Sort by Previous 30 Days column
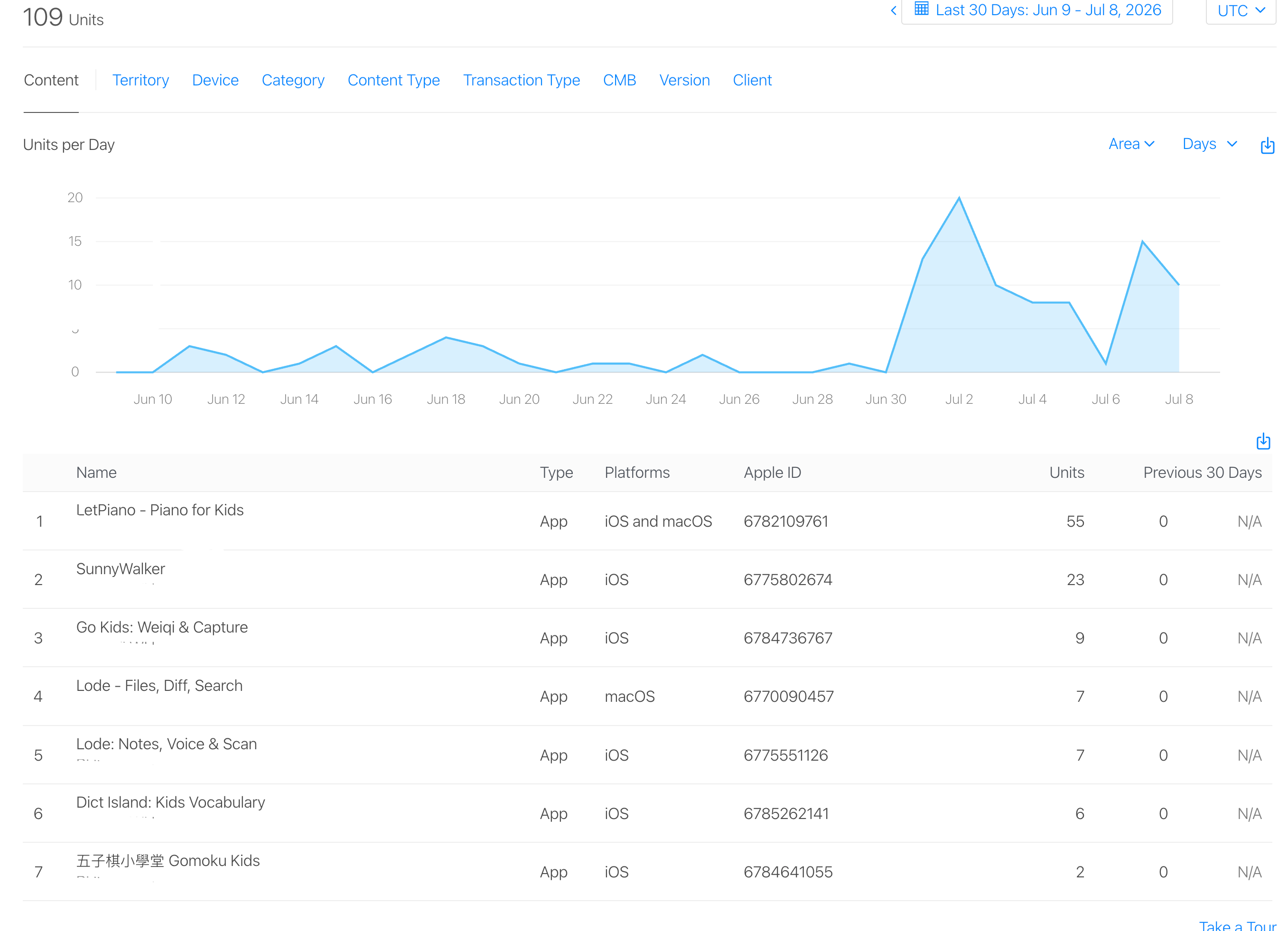The image size is (1288, 931). (x=1202, y=472)
